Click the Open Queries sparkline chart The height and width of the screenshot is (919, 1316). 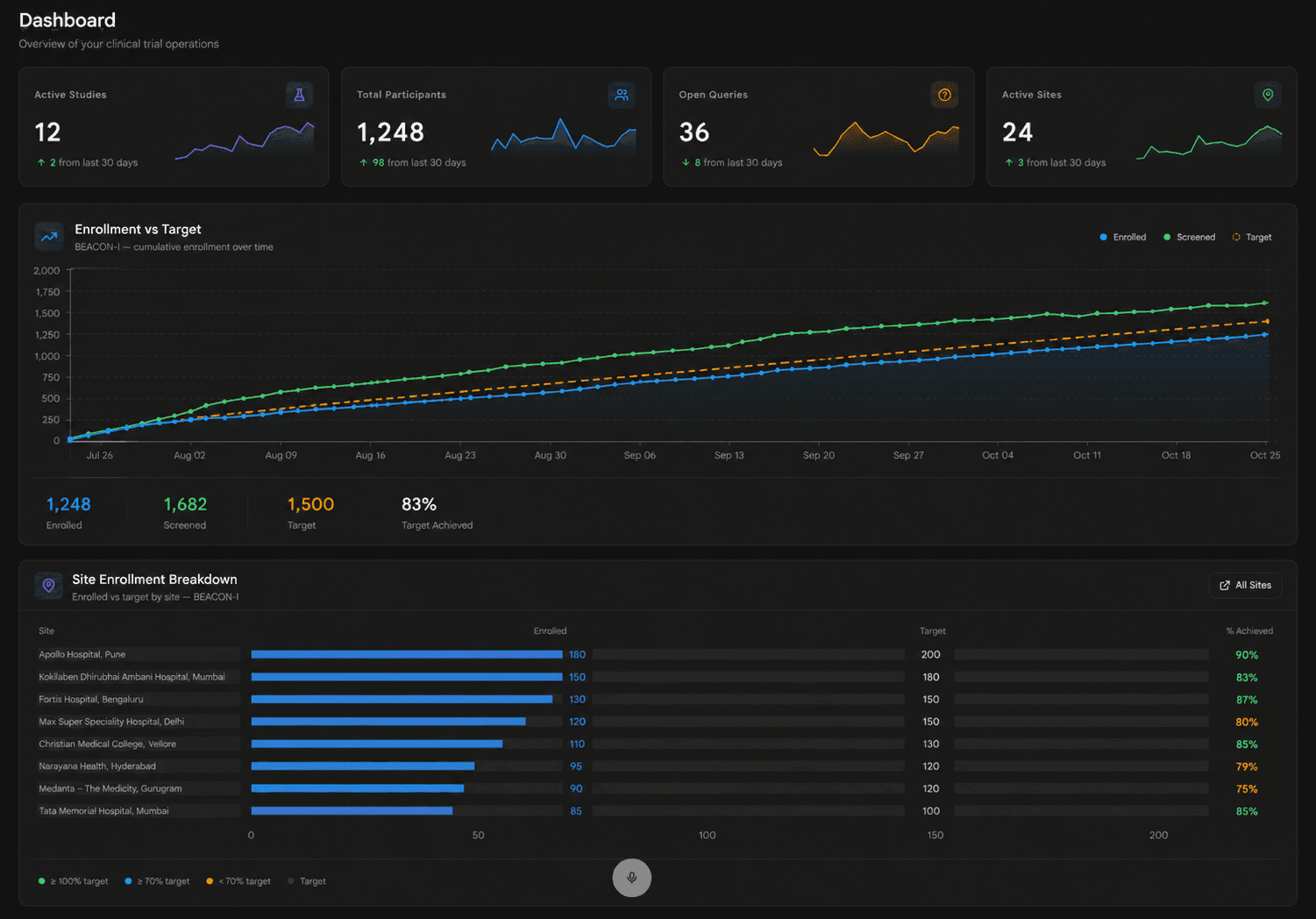[886, 139]
